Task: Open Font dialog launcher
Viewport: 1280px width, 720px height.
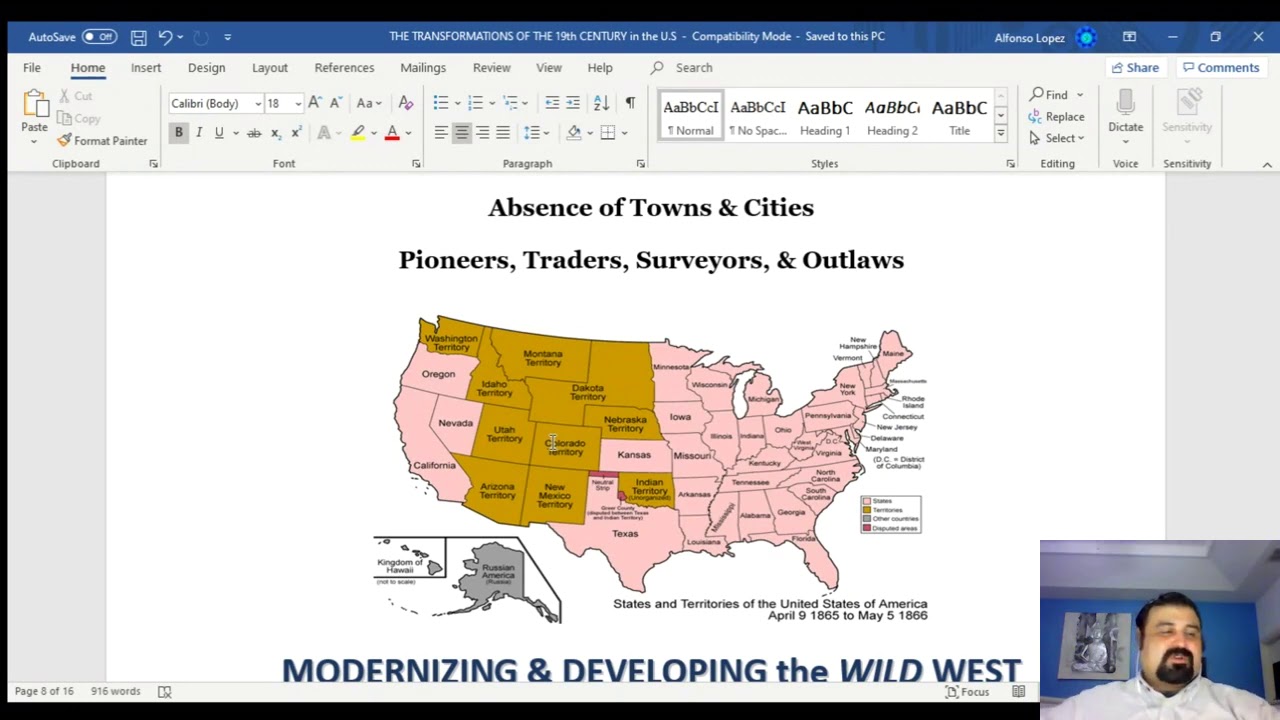Action: click(x=416, y=164)
